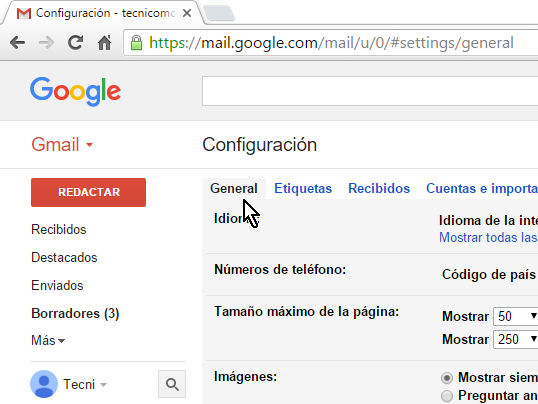Open the Recibidos inbox folder
538x404 pixels.
(x=59, y=229)
